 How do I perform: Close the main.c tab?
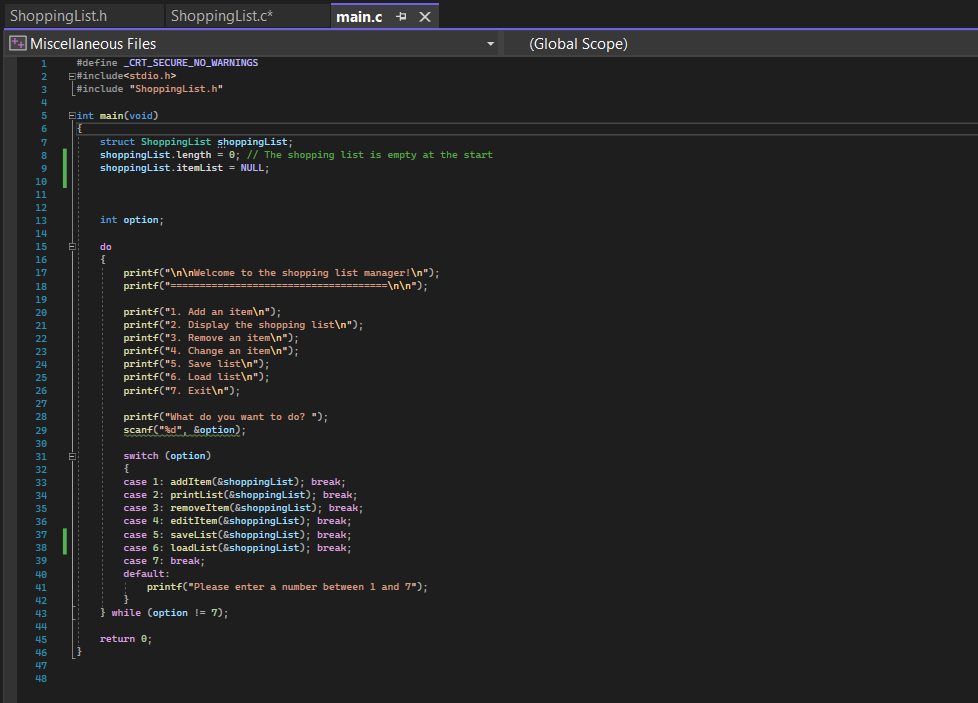[425, 17]
